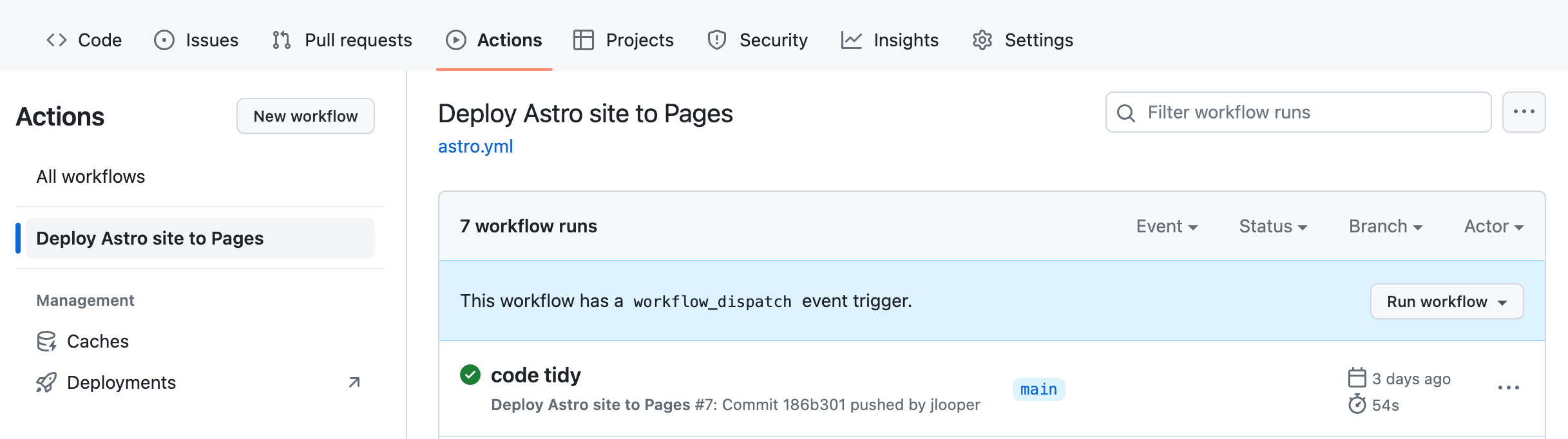The height and width of the screenshot is (439, 1568).
Task: Click the Actions play-circle icon
Action: (x=456, y=40)
